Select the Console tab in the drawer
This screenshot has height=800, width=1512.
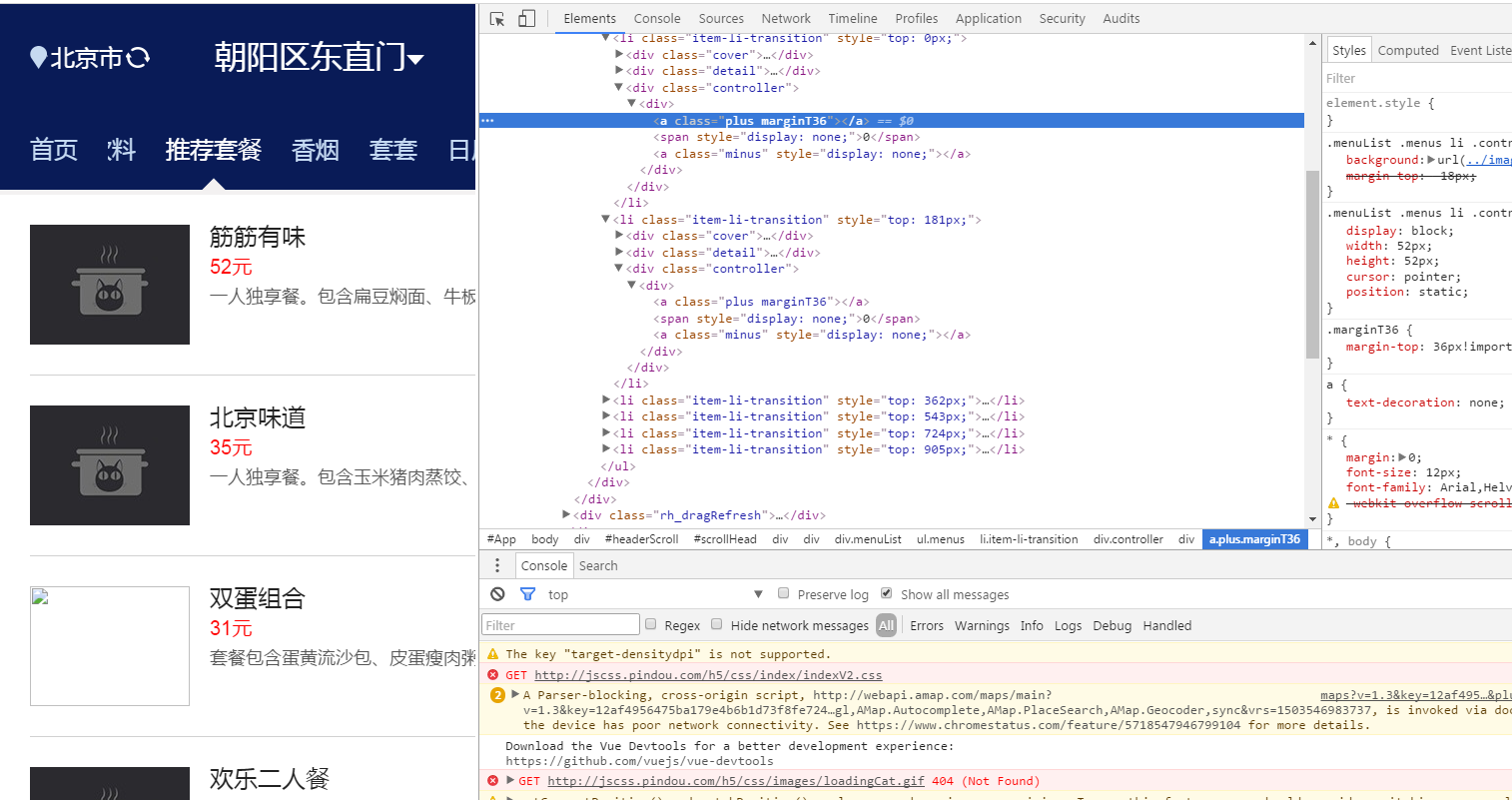tap(543, 565)
